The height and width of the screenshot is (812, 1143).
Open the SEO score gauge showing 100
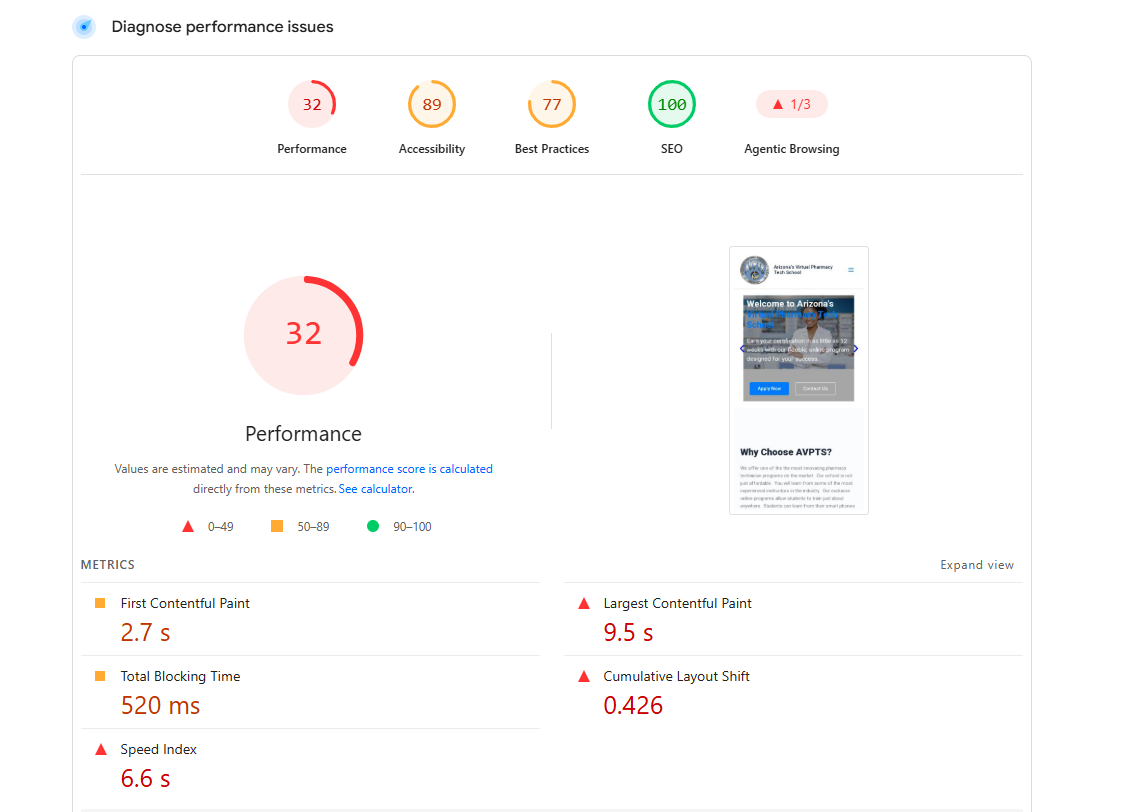(671, 104)
